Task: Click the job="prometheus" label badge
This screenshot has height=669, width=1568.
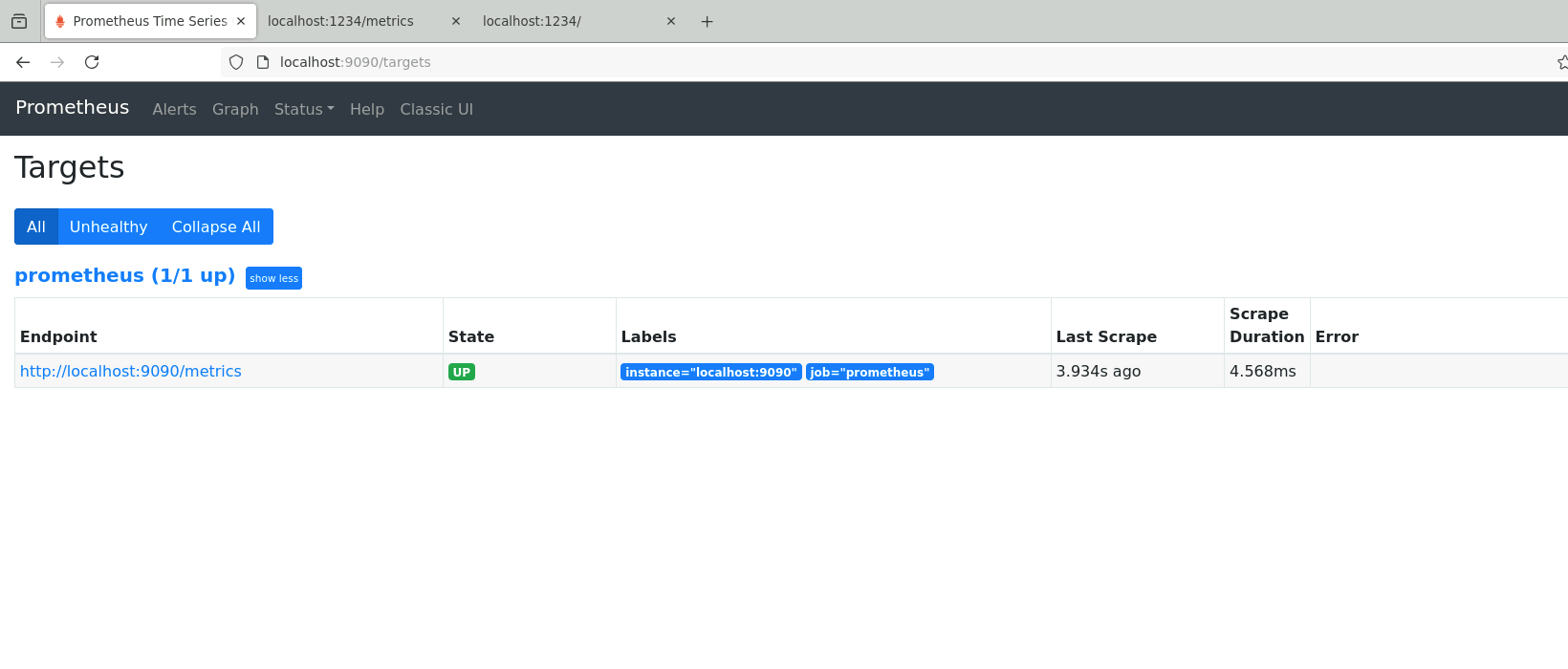Action: coord(870,372)
